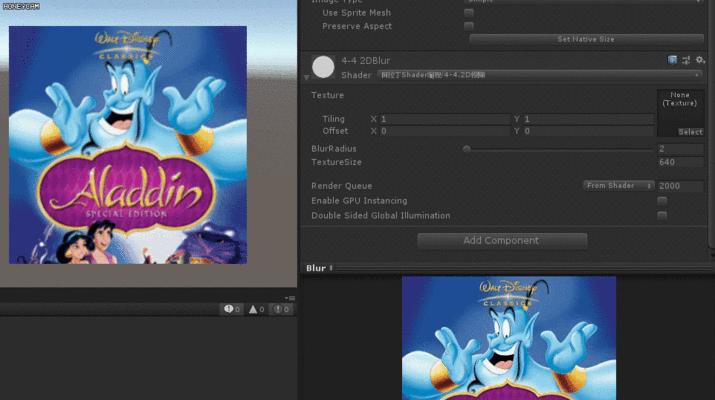This screenshot has width=715, height=400.
Task: Tick Double Sided Global Illumination checkbox
Action: 662,215
